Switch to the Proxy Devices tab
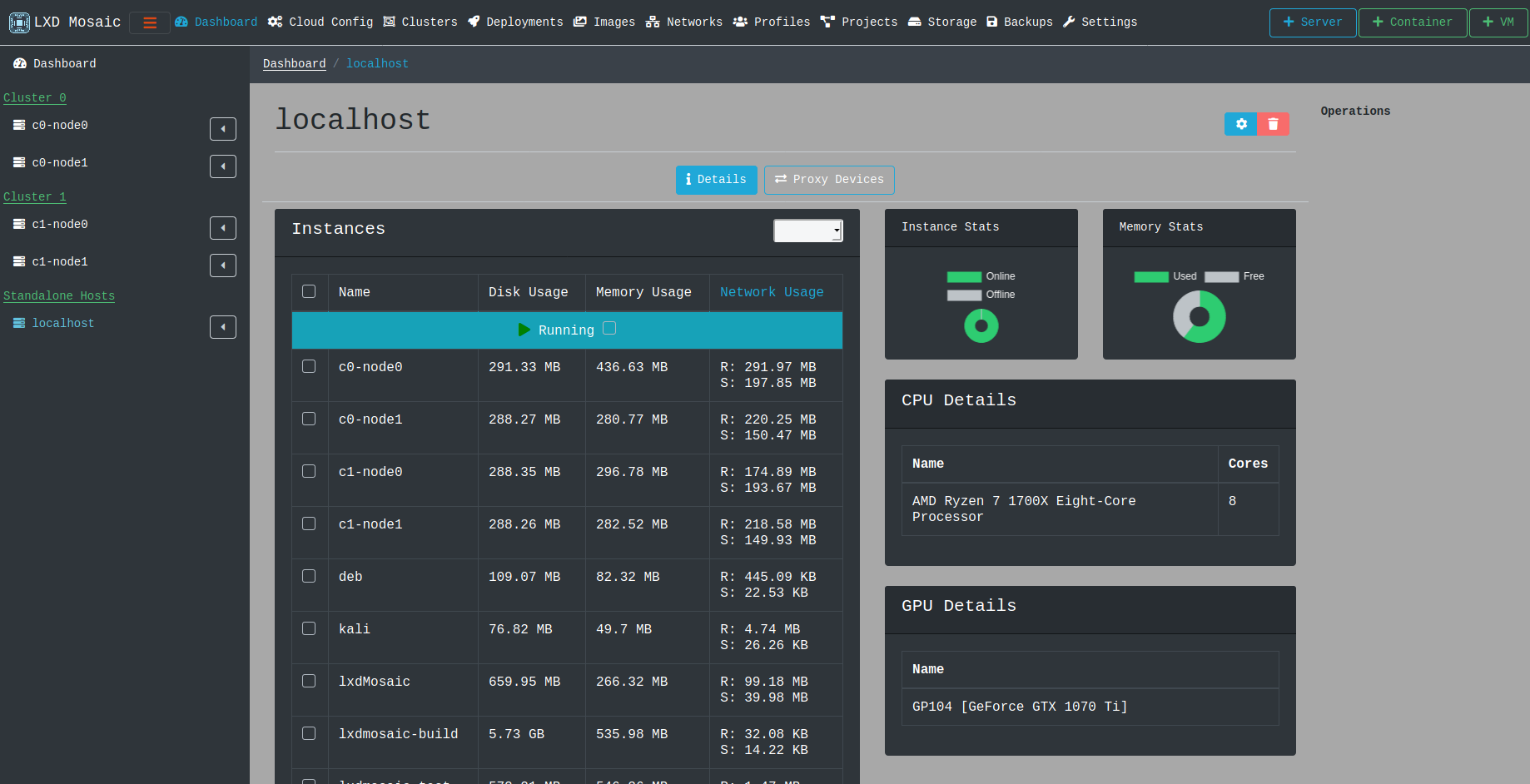 click(828, 180)
